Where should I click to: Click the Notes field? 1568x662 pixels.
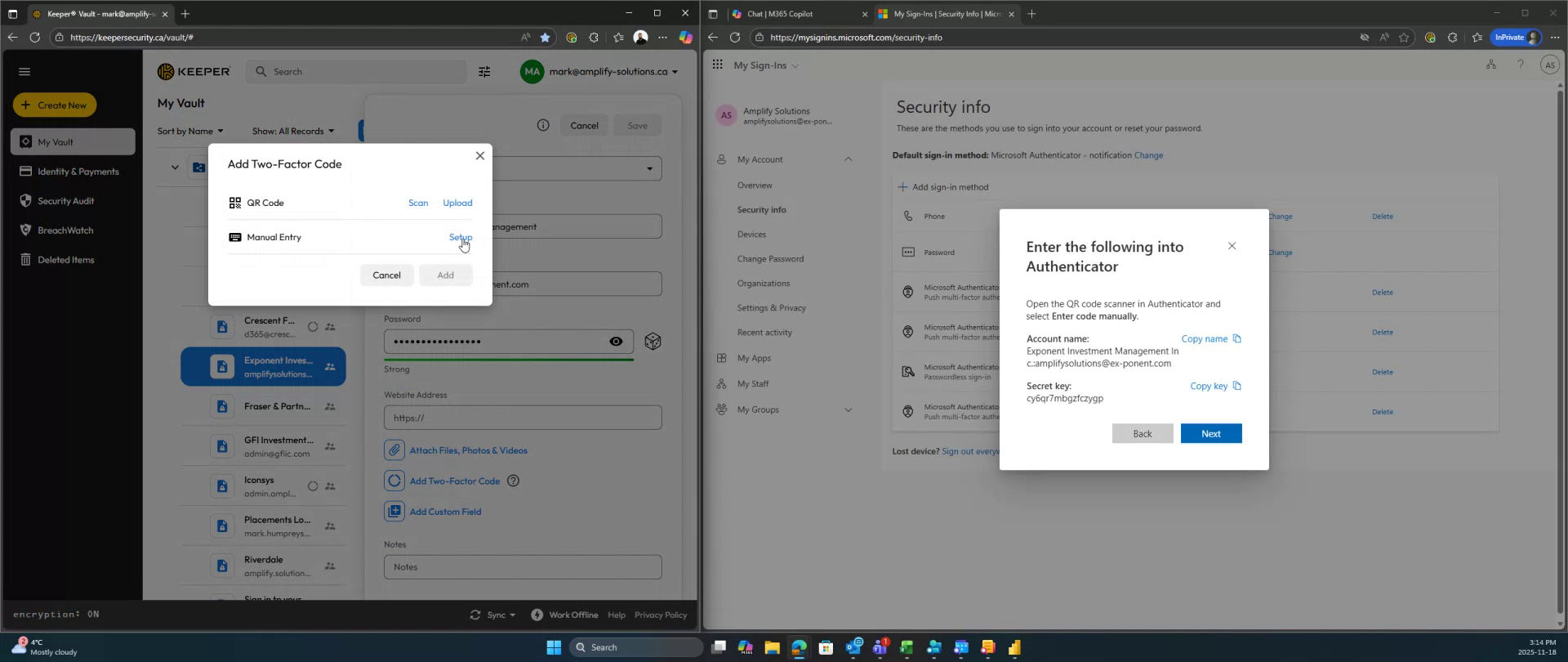(523, 566)
